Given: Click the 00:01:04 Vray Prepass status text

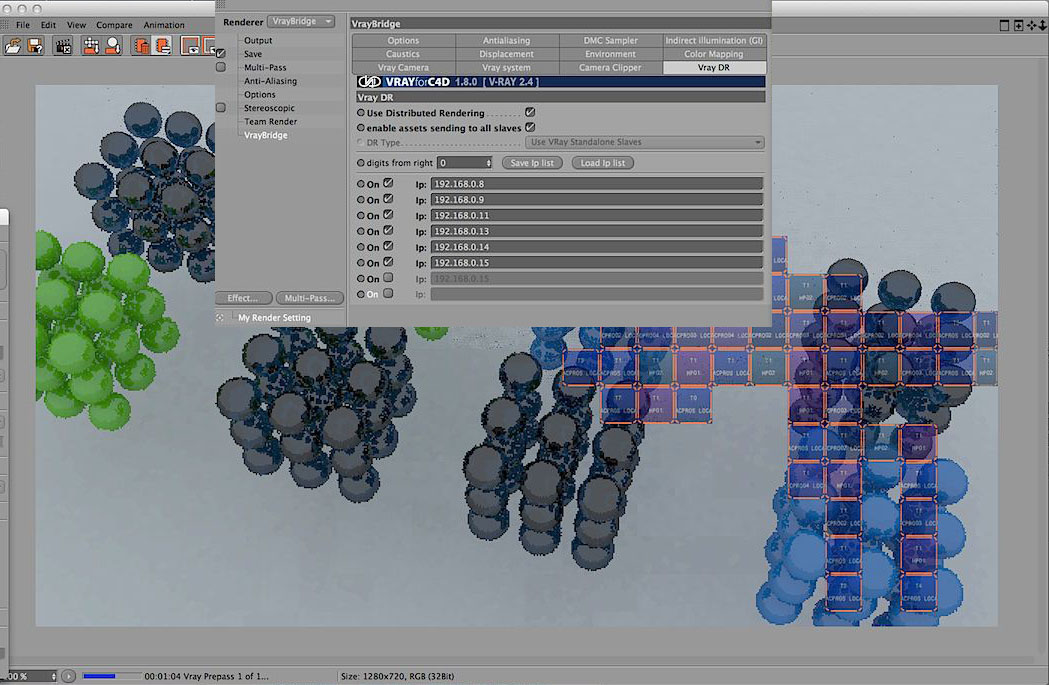Looking at the screenshot, I should [207, 676].
